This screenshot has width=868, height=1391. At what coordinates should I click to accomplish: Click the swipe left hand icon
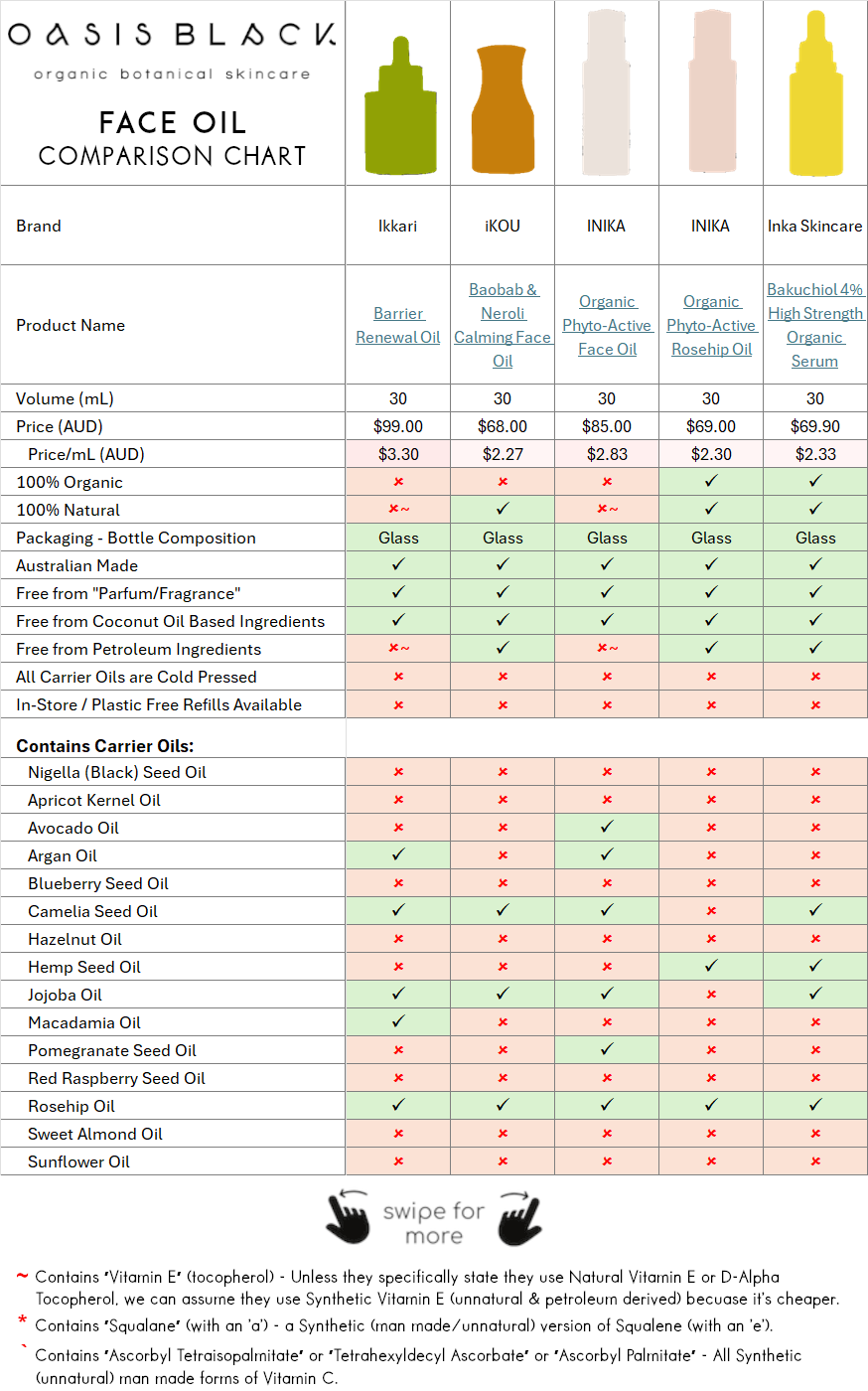tap(348, 1217)
